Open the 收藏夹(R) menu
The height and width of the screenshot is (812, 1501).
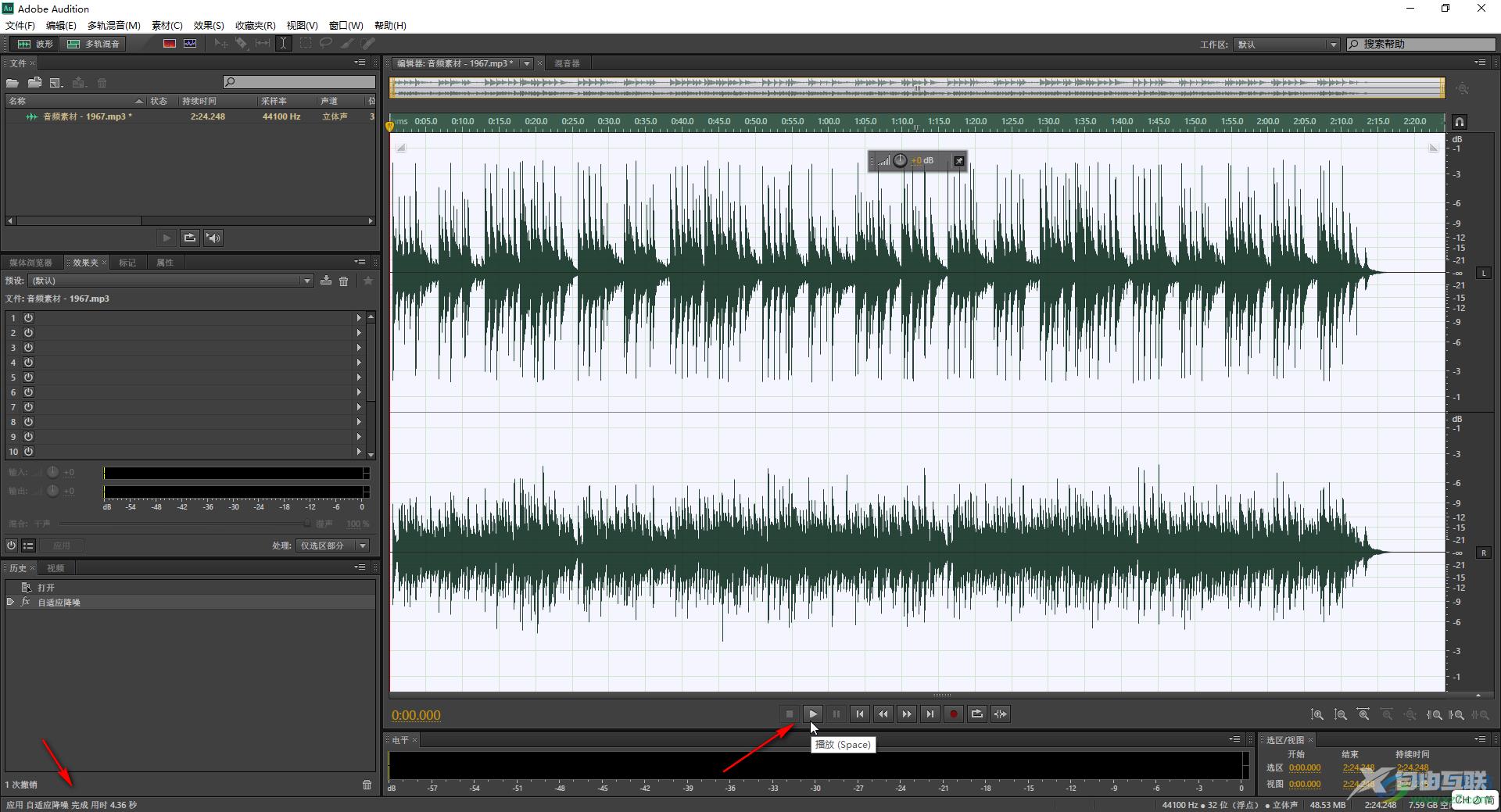256,25
